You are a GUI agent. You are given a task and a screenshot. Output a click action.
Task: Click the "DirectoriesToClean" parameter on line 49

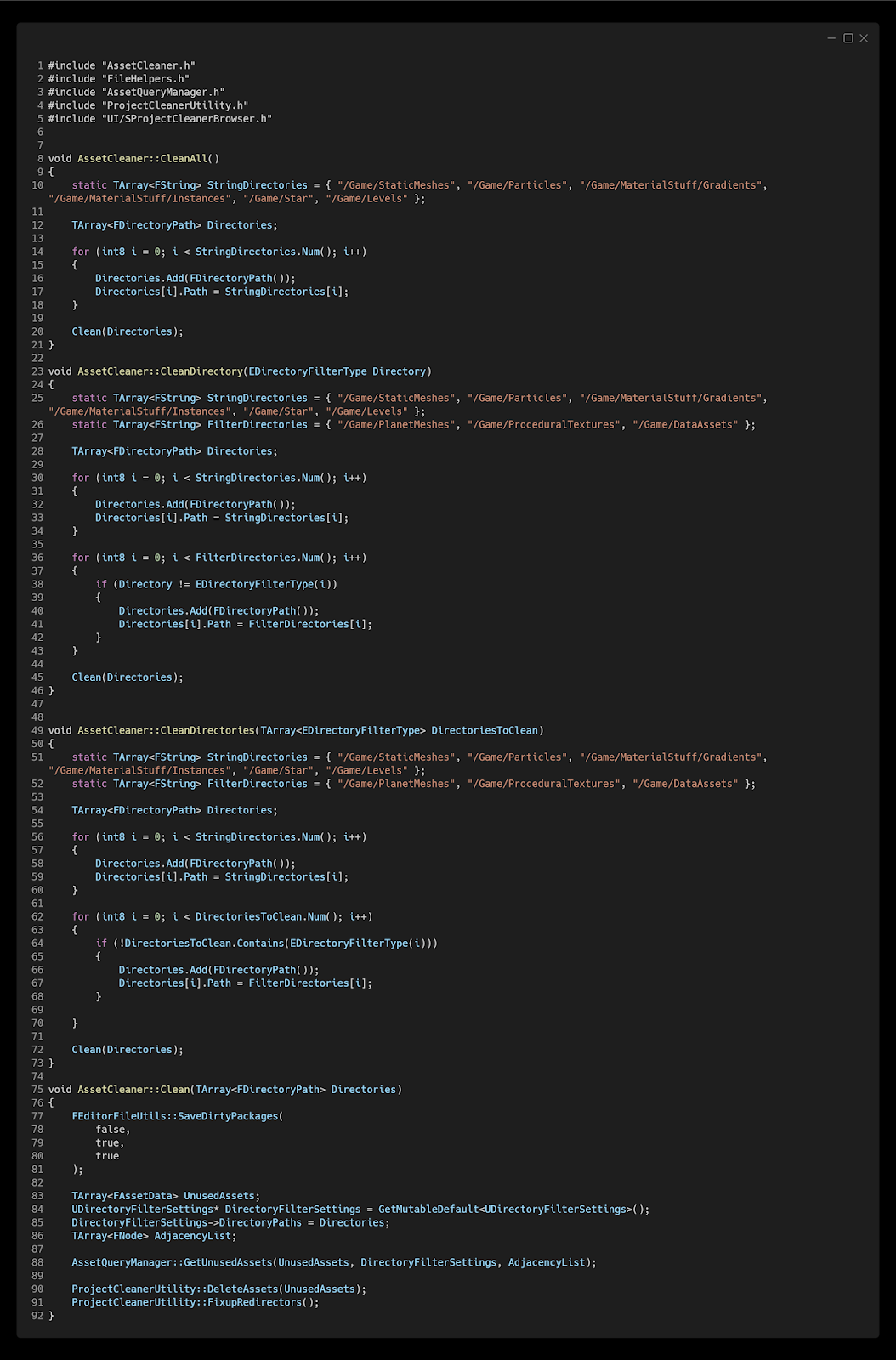coord(485,730)
